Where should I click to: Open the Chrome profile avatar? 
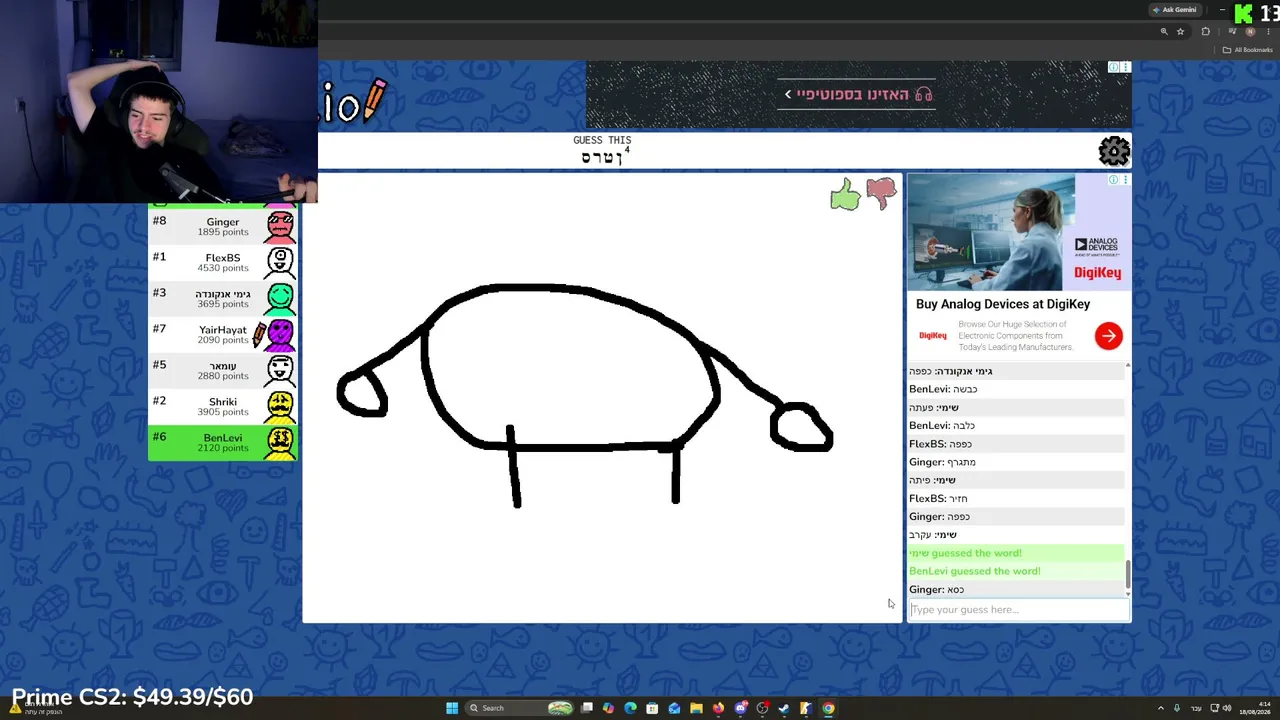pyautogui.click(x=1250, y=32)
